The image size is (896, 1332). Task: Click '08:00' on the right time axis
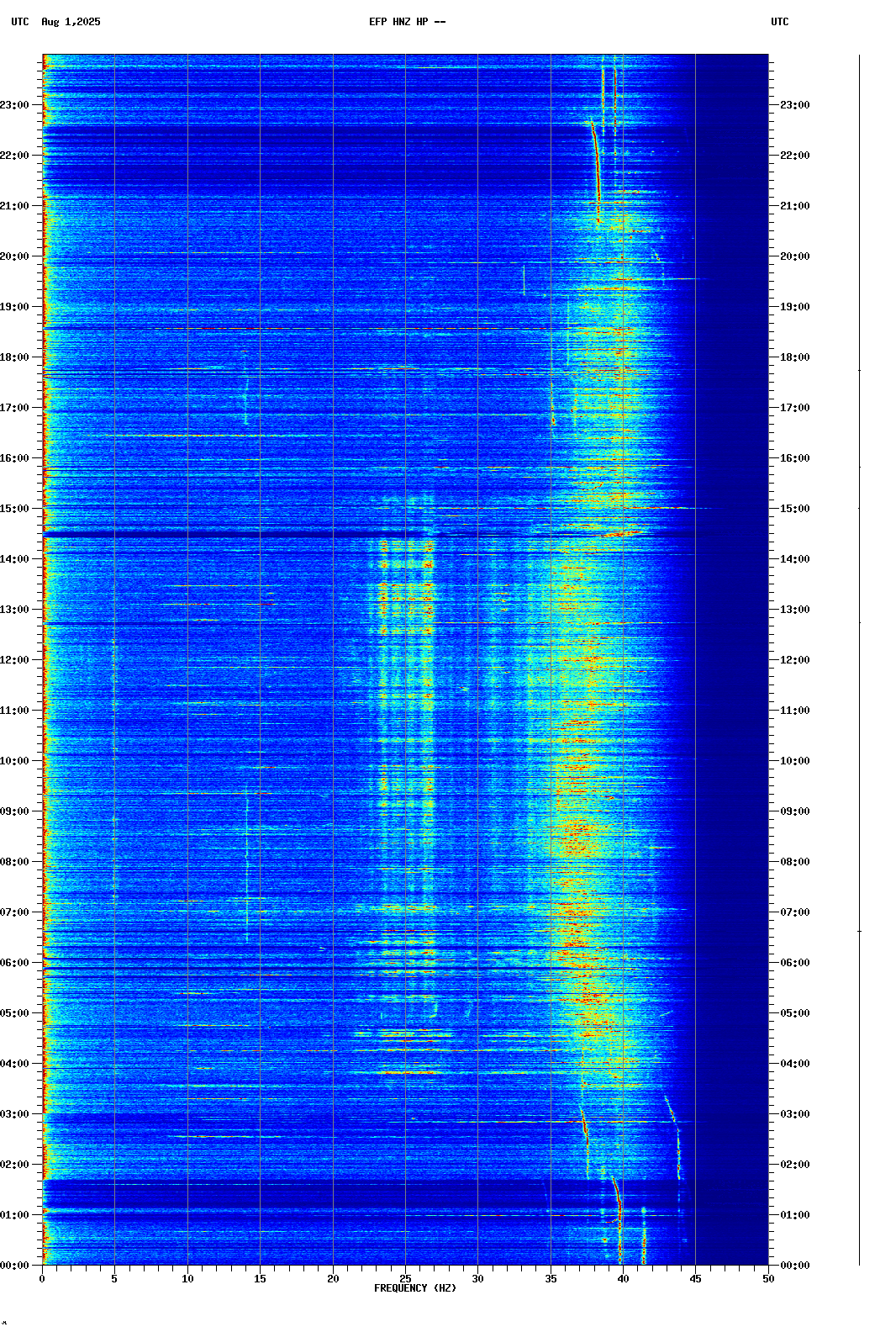795,862
